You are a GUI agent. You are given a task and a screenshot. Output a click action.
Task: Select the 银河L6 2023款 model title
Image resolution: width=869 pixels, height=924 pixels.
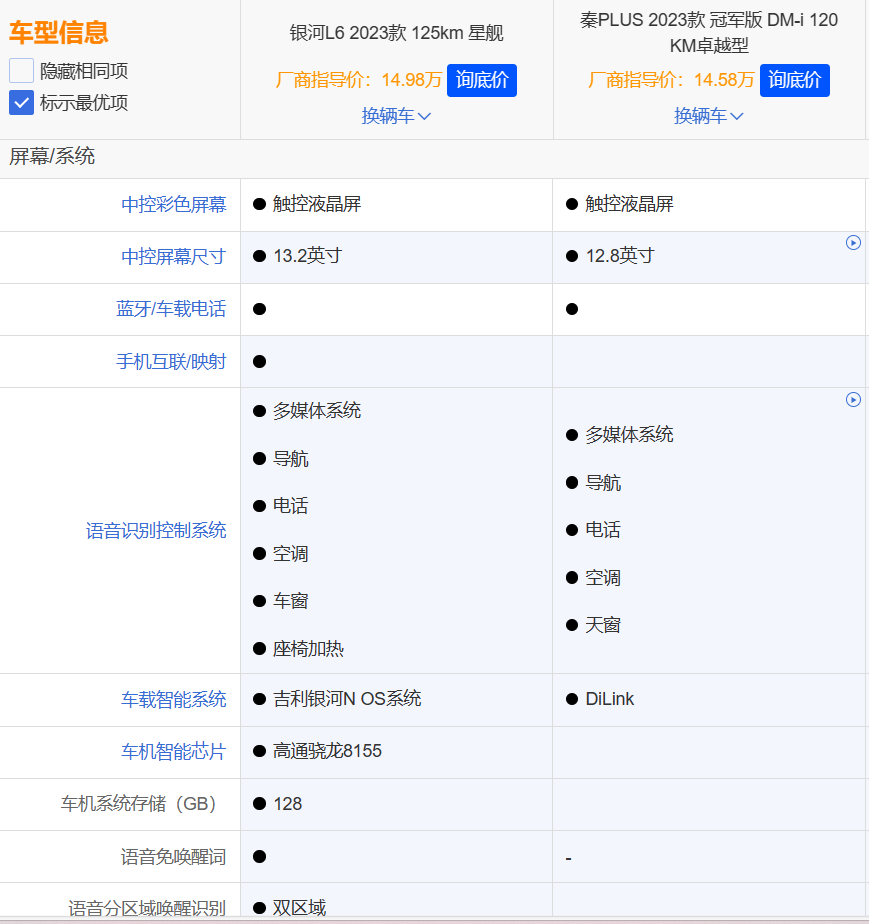pos(396,33)
